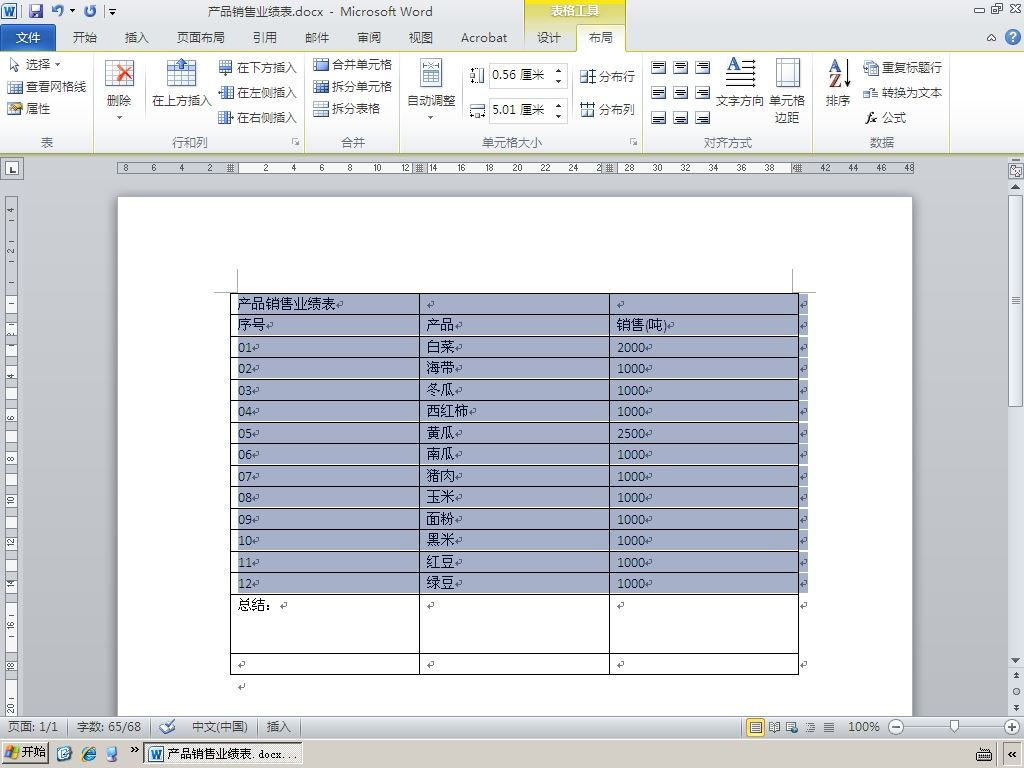This screenshot has height=768, width=1024.
Task: Switch to the Acrobat tab
Action: click(x=484, y=38)
